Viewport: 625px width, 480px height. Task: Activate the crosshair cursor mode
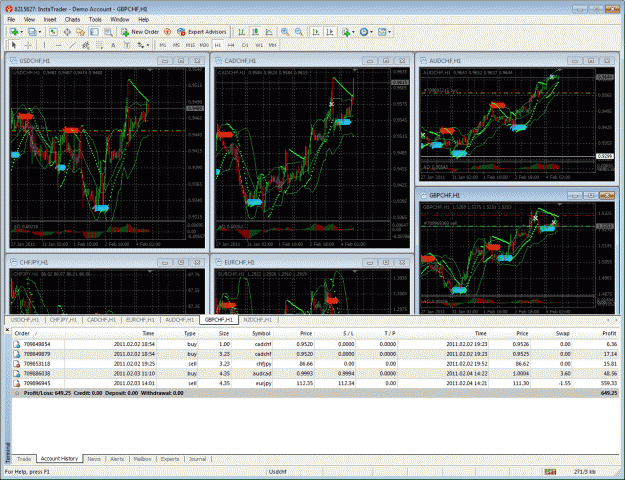(x=28, y=45)
